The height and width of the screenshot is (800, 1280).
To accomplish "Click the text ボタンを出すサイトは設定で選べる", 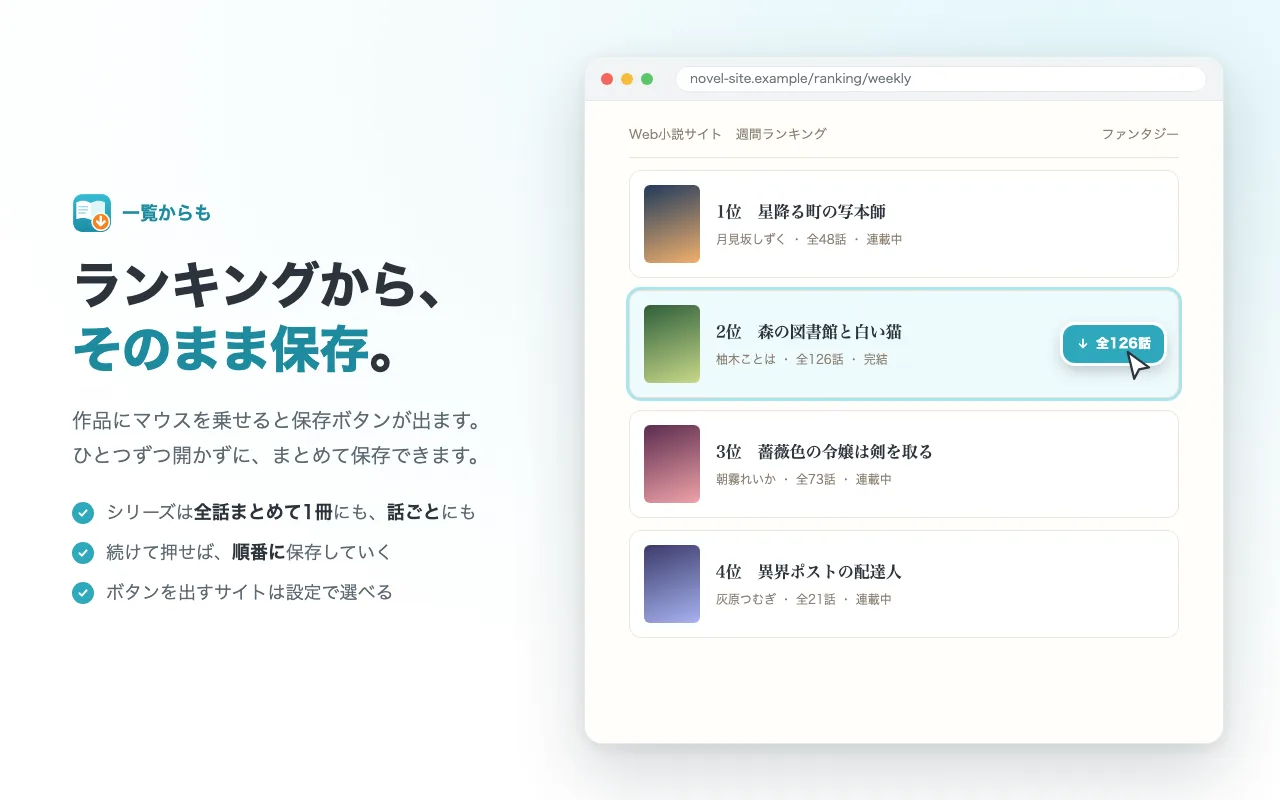I will [x=249, y=592].
